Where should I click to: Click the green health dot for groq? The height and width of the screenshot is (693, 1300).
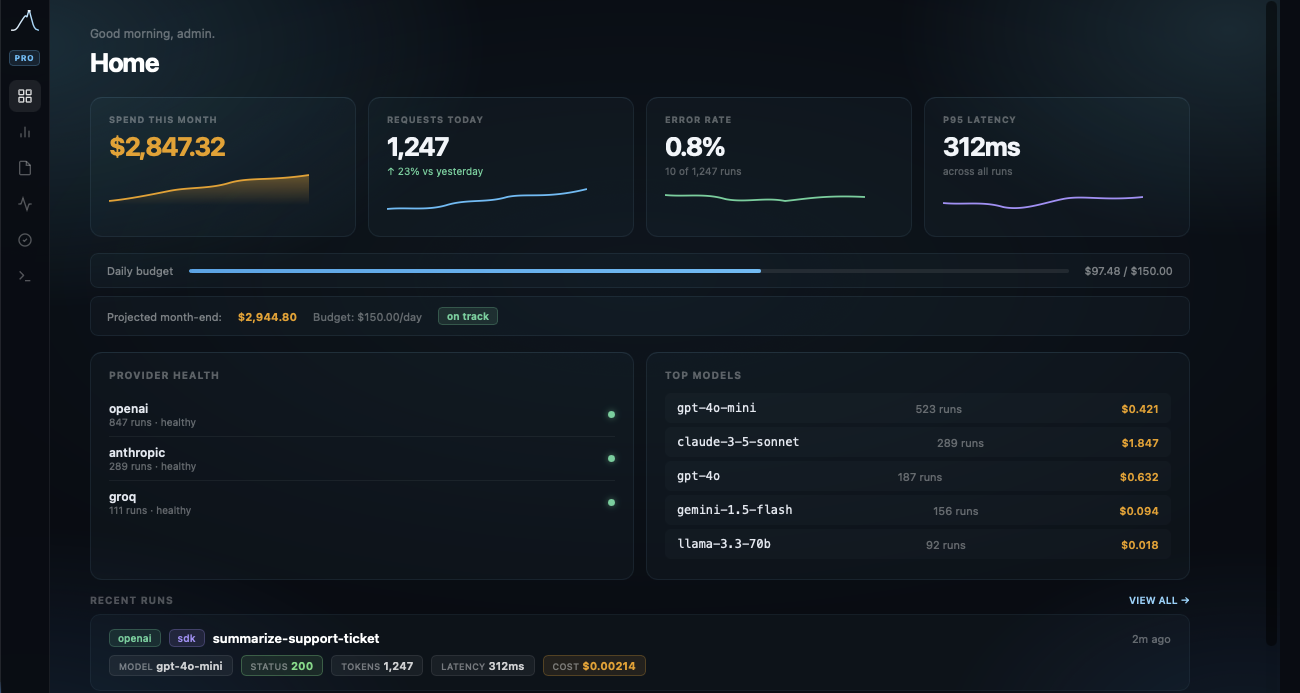click(611, 502)
